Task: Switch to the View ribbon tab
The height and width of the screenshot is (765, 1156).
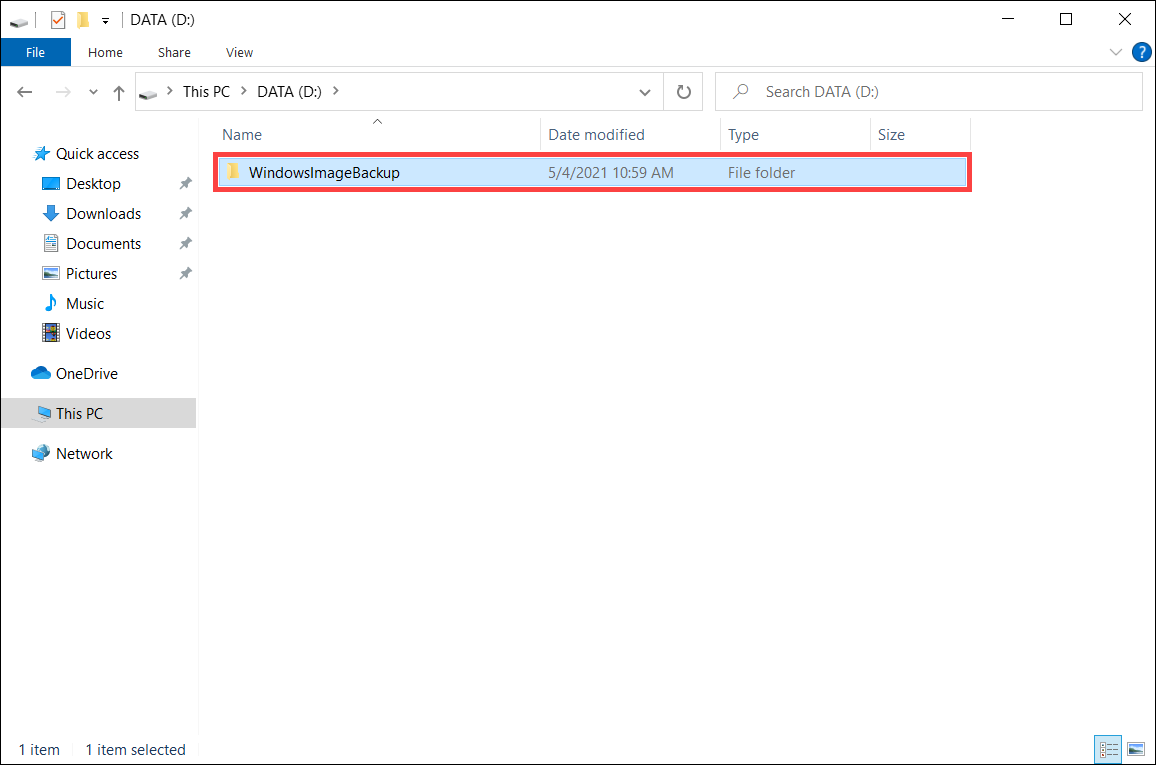Action: coord(239,52)
